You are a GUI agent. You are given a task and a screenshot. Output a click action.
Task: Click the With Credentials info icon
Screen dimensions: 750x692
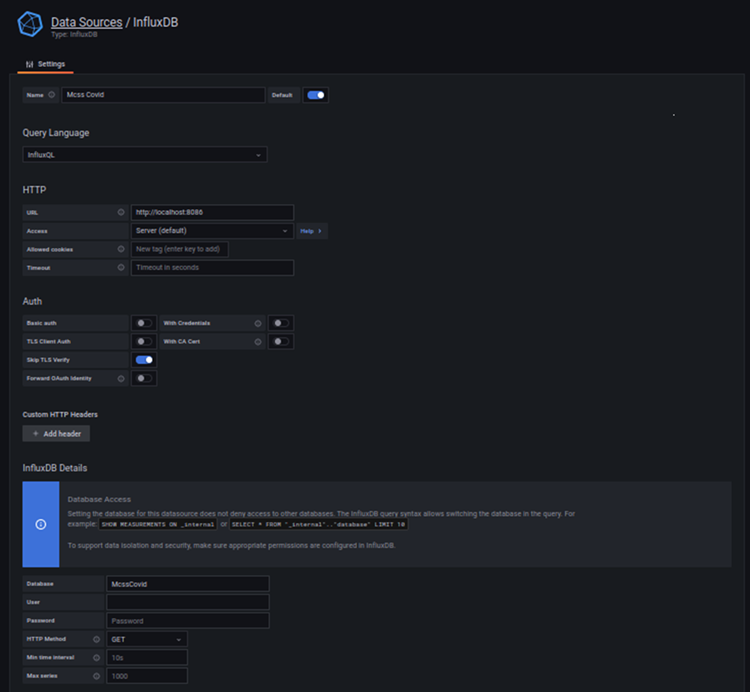(x=258, y=323)
